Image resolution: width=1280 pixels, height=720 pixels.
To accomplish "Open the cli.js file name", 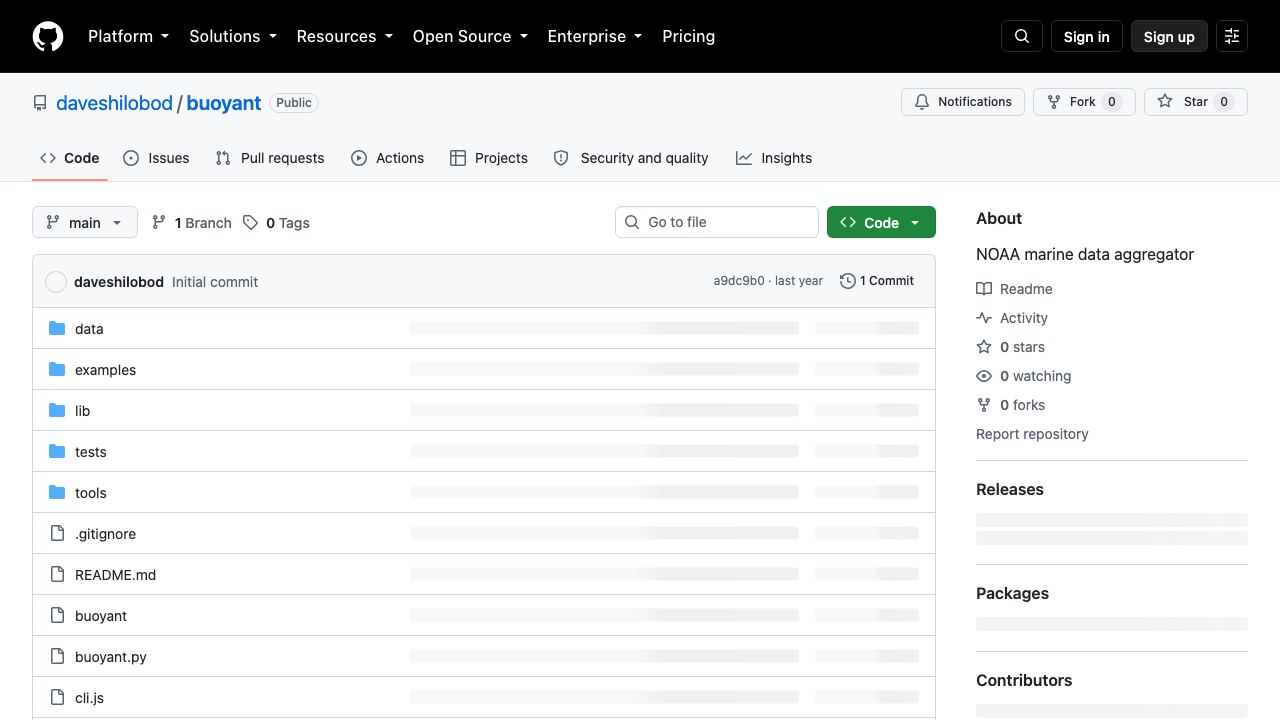I will click(89, 698).
